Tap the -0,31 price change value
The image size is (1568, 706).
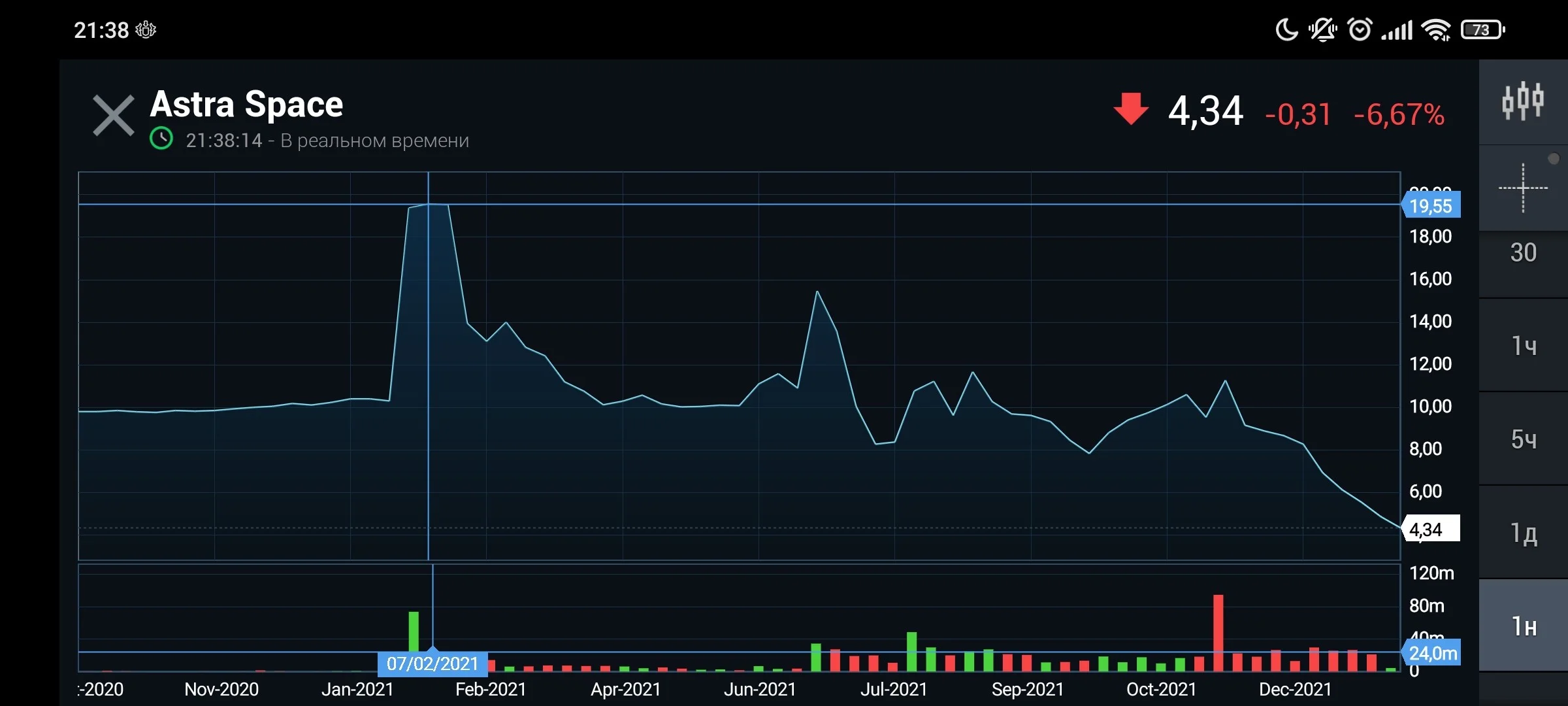[1298, 114]
